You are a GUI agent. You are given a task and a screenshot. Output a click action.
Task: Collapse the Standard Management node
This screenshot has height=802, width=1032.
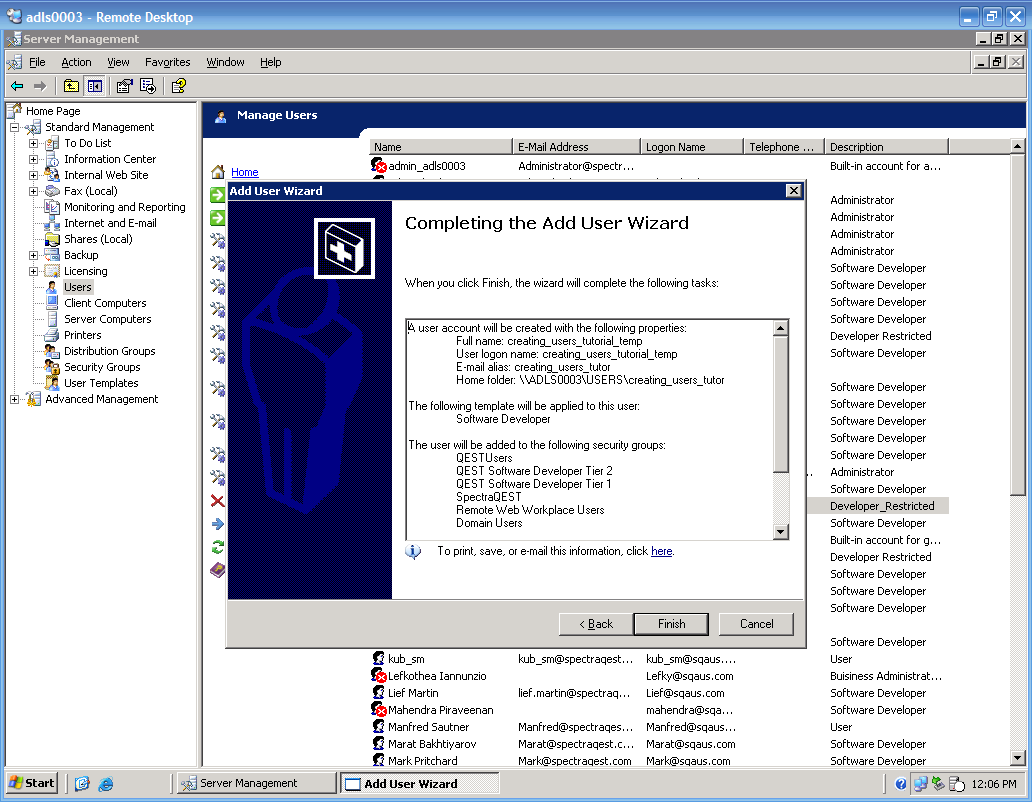tap(15, 127)
